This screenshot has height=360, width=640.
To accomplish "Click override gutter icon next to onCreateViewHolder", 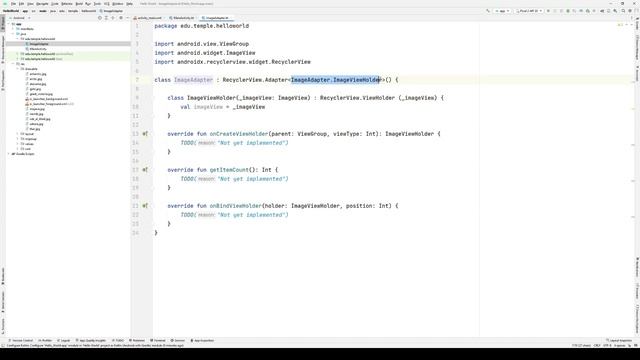I will (145, 134).
